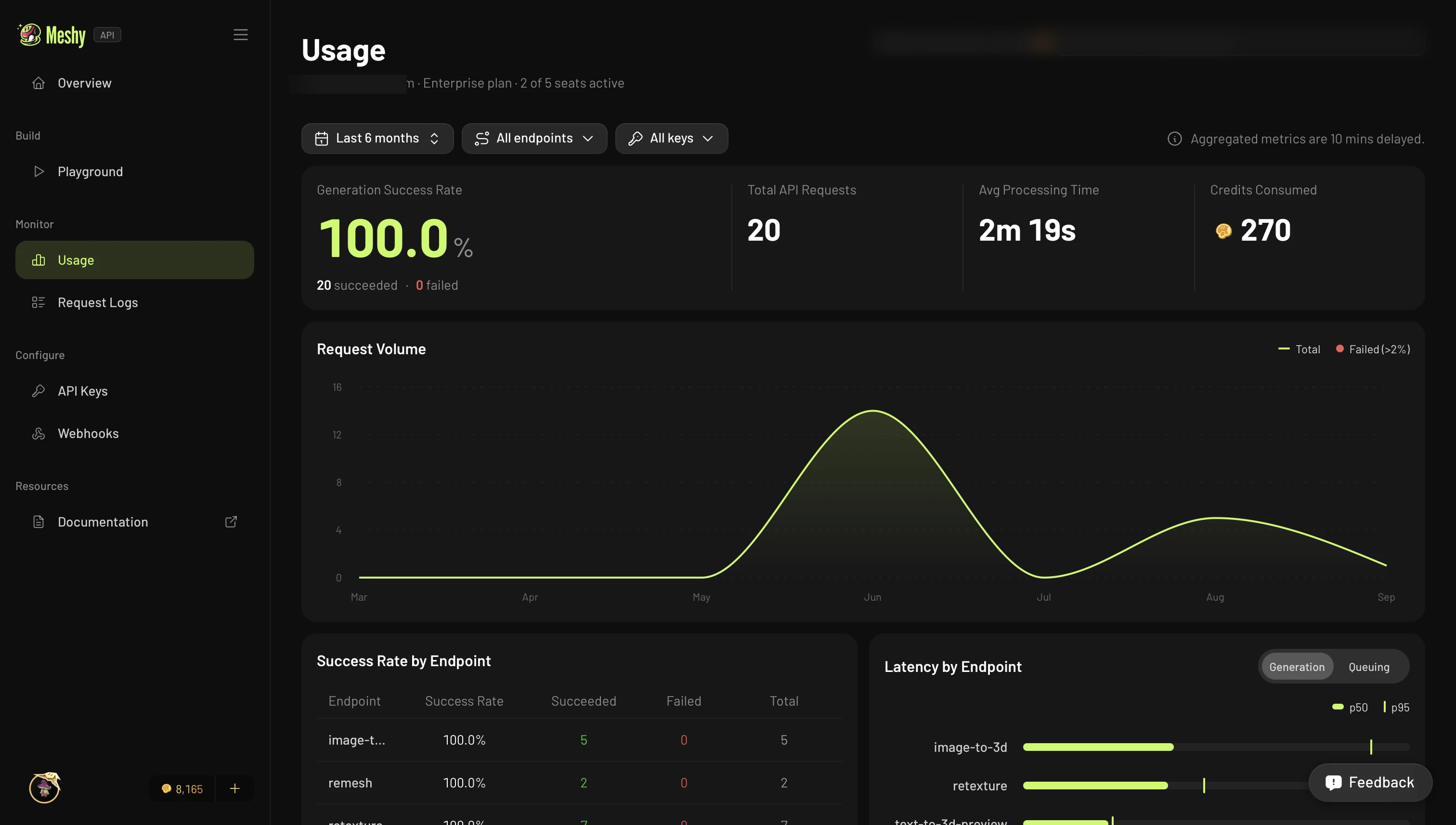Click the Request Logs list icon
The height and width of the screenshot is (825, 1456).
pos(39,303)
